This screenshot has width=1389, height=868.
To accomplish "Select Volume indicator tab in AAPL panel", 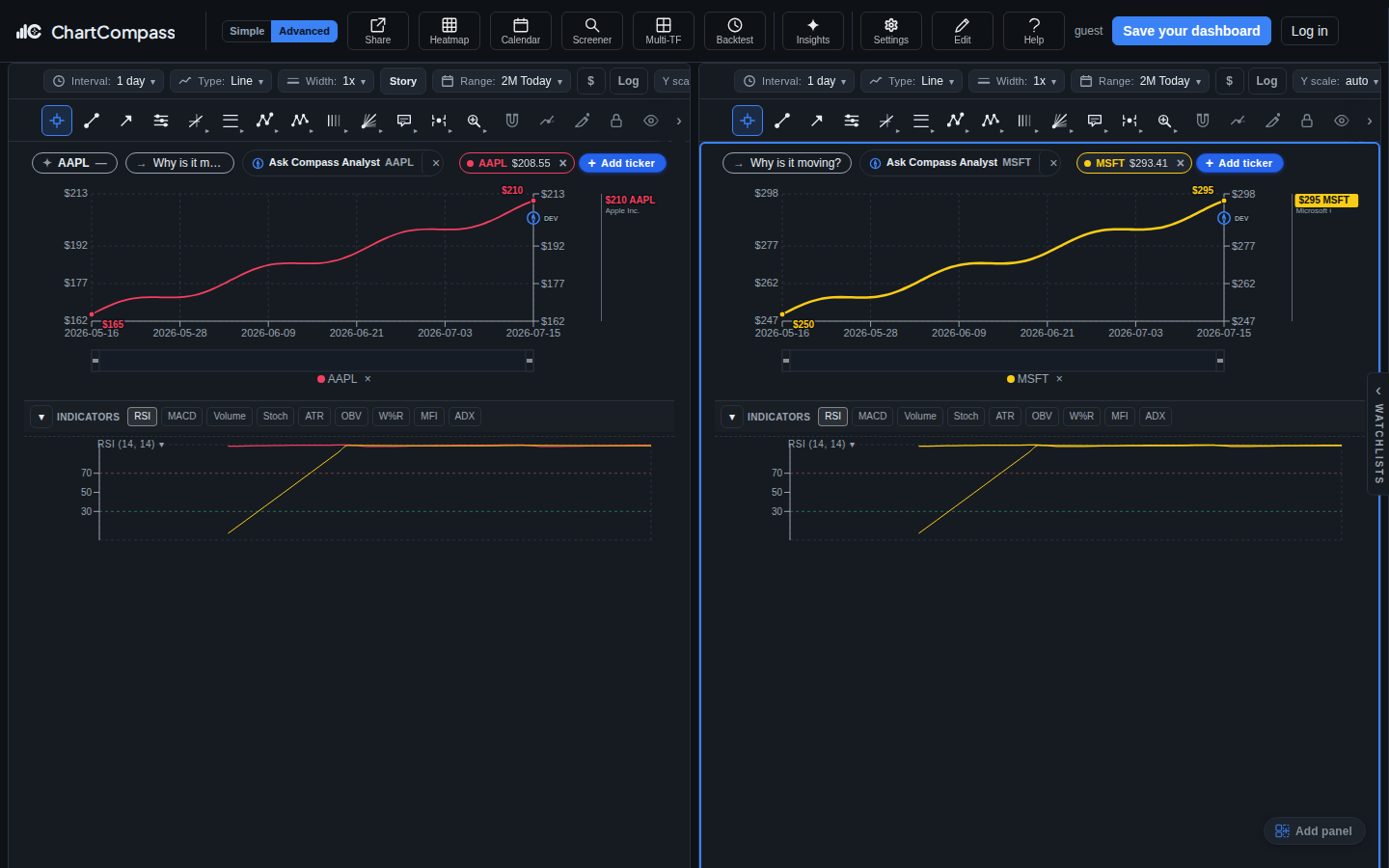I will point(230,417).
